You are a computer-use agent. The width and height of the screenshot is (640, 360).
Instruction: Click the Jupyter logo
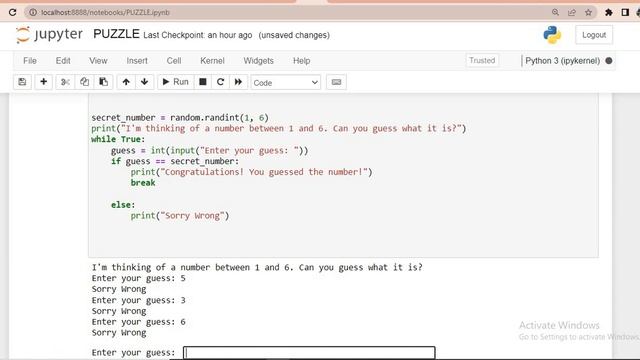pos(49,35)
